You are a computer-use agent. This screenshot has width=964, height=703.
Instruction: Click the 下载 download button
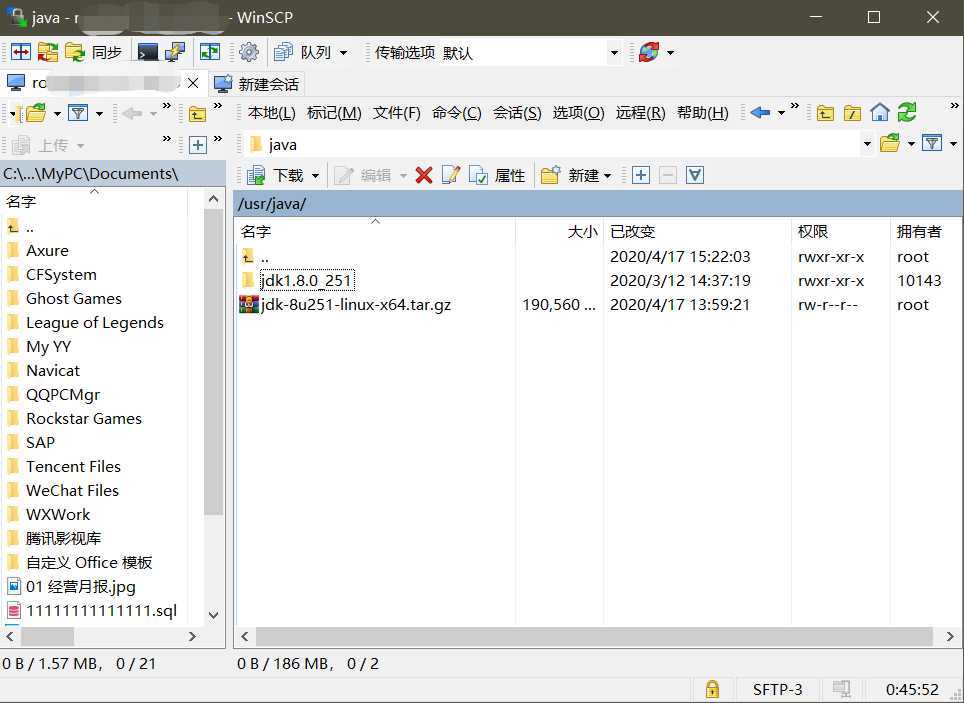pos(276,176)
